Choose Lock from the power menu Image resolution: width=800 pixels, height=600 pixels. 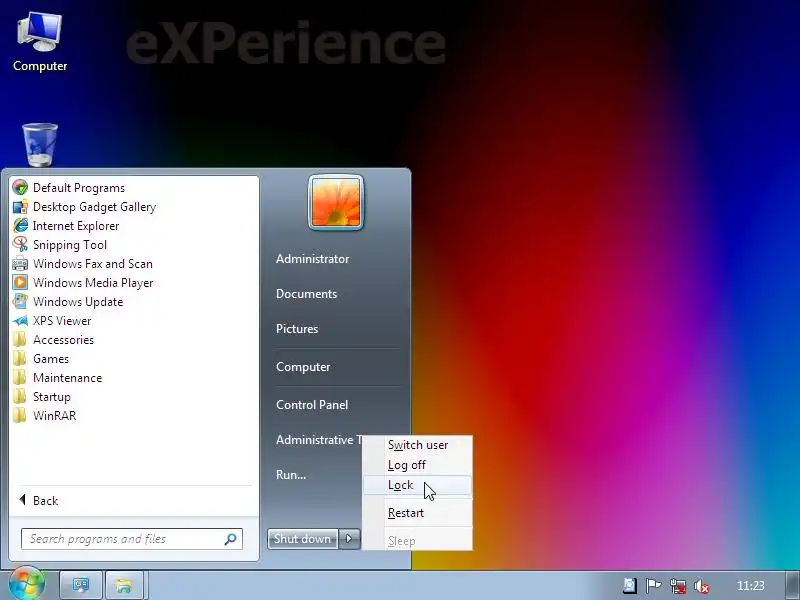[418, 485]
